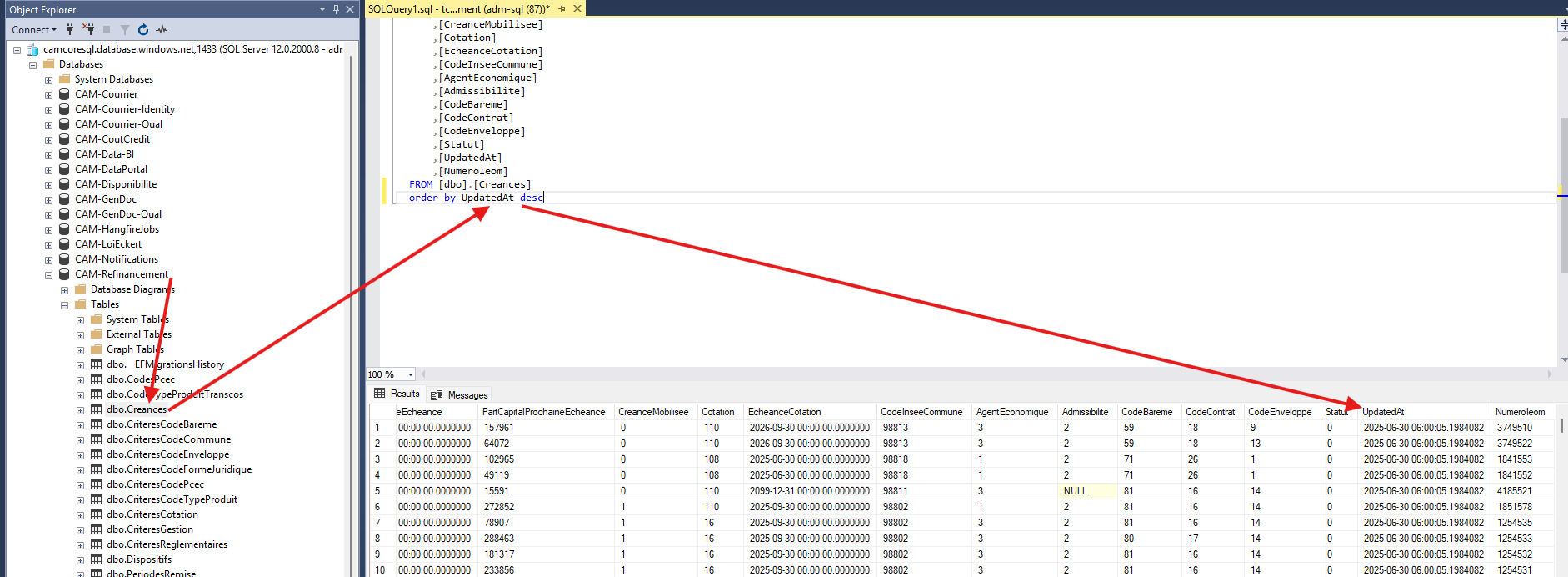Image resolution: width=1568 pixels, height=577 pixels.
Task: Open the 100 % zoom dropdown
Action: [410, 374]
